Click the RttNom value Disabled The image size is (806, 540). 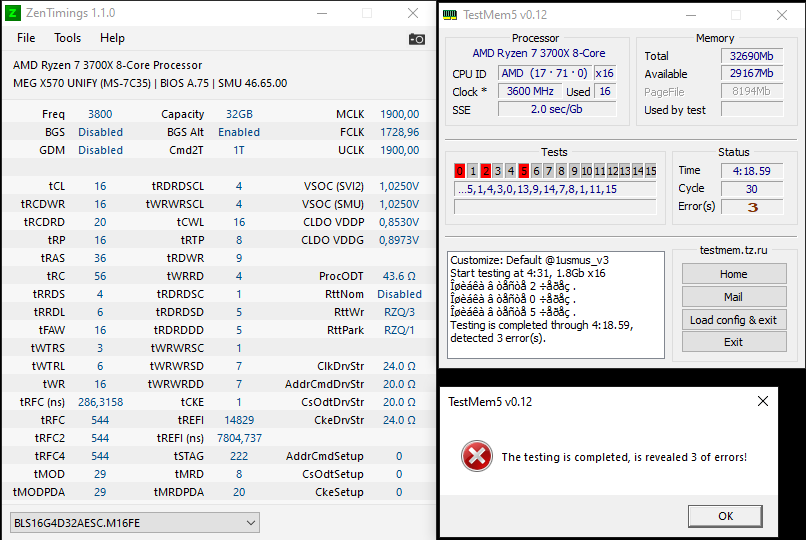point(399,294)
